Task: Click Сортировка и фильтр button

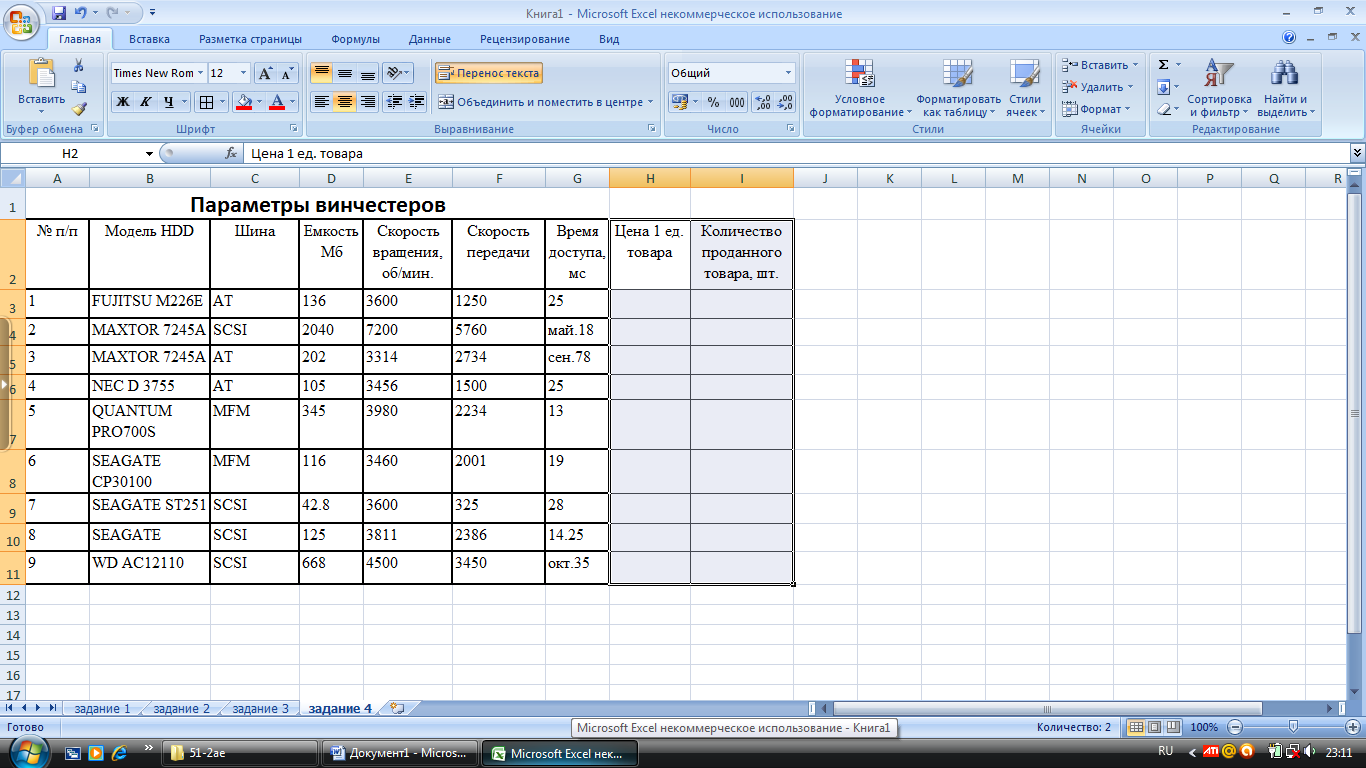Action: click(1219, 88)
